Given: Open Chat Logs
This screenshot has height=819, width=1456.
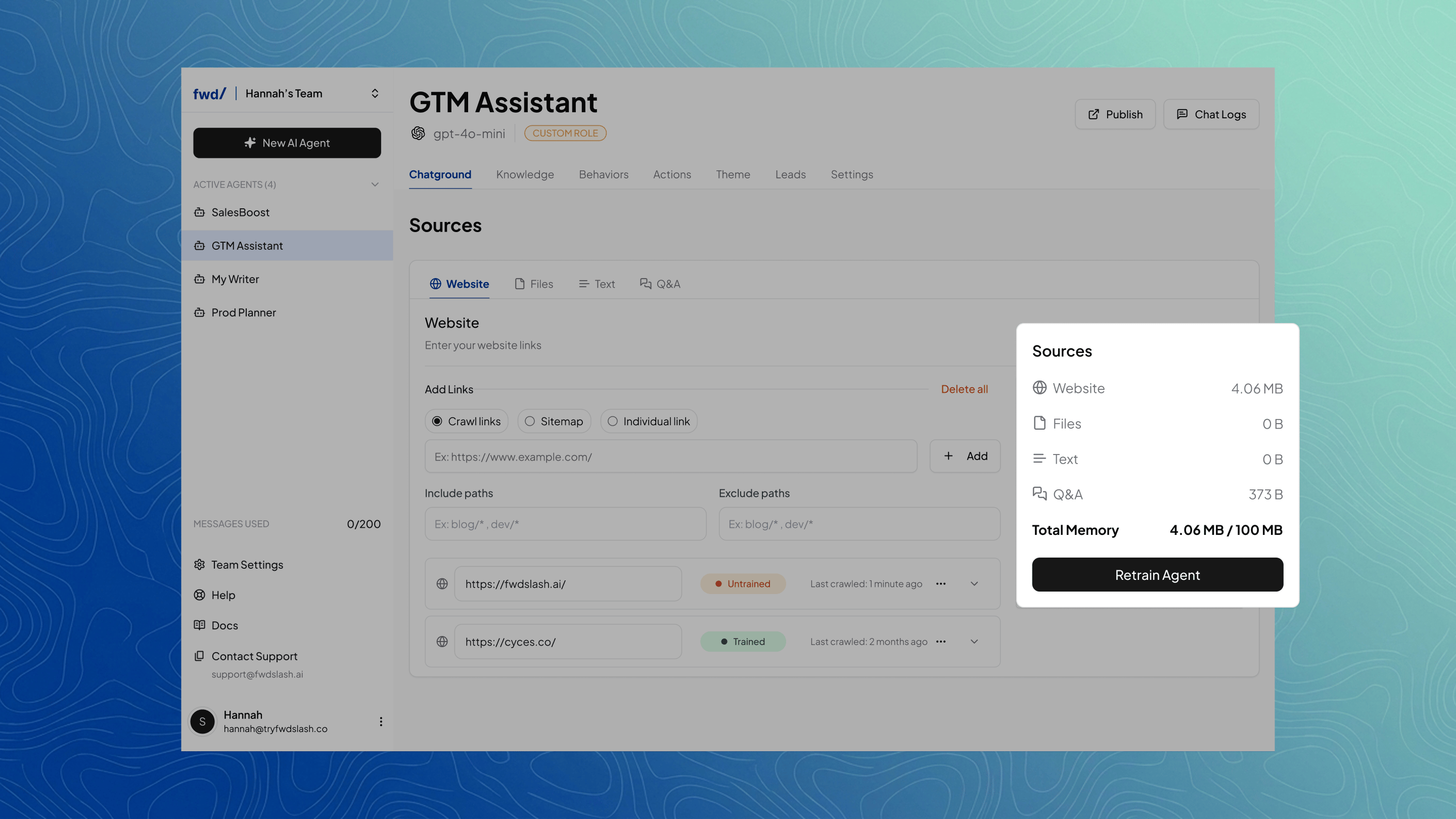Looking at the screenshot, I should click(1211, 115).
